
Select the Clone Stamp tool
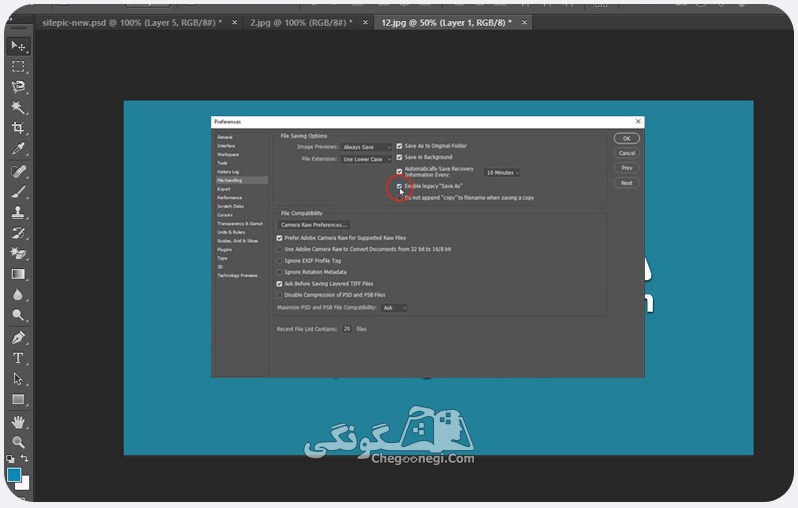[x=18, y=212]
